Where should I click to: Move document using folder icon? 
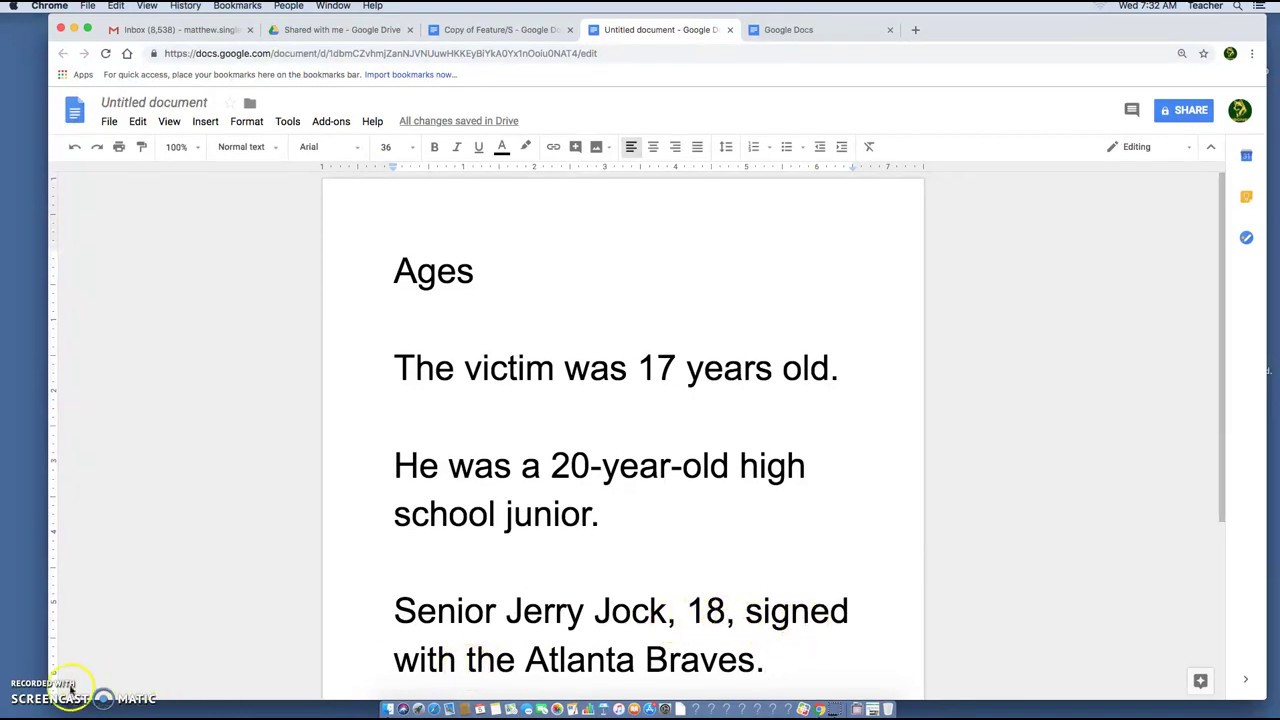pos(250,103)
